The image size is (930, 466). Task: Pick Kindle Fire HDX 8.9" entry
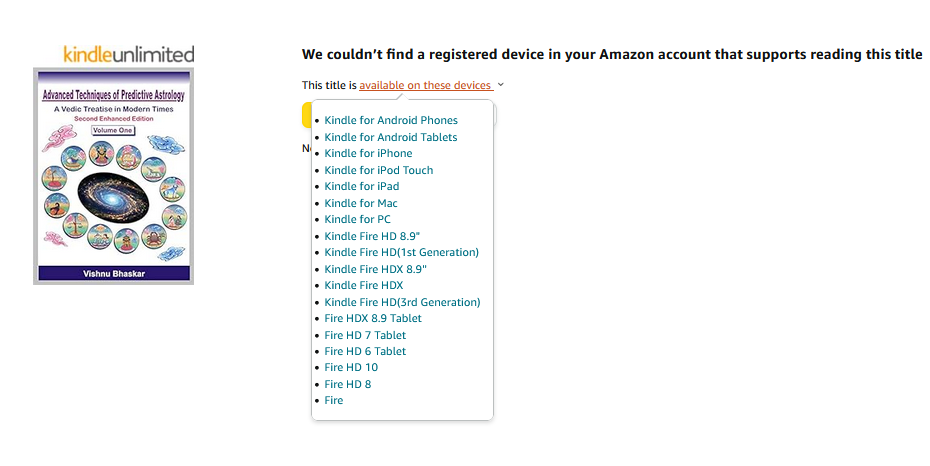point(376,269)
